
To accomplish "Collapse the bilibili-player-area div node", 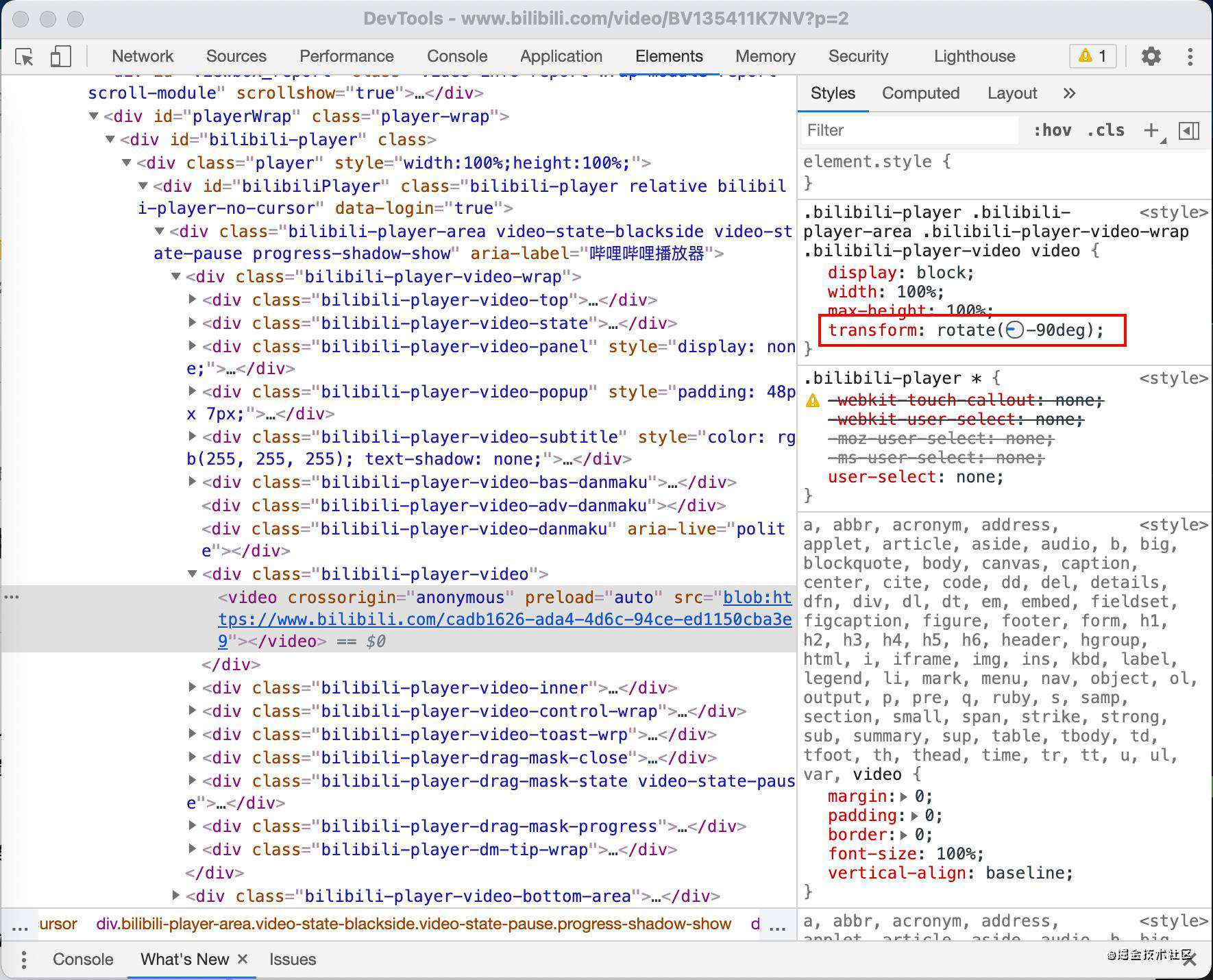I will pyautogui.click(x=160, y=232).
